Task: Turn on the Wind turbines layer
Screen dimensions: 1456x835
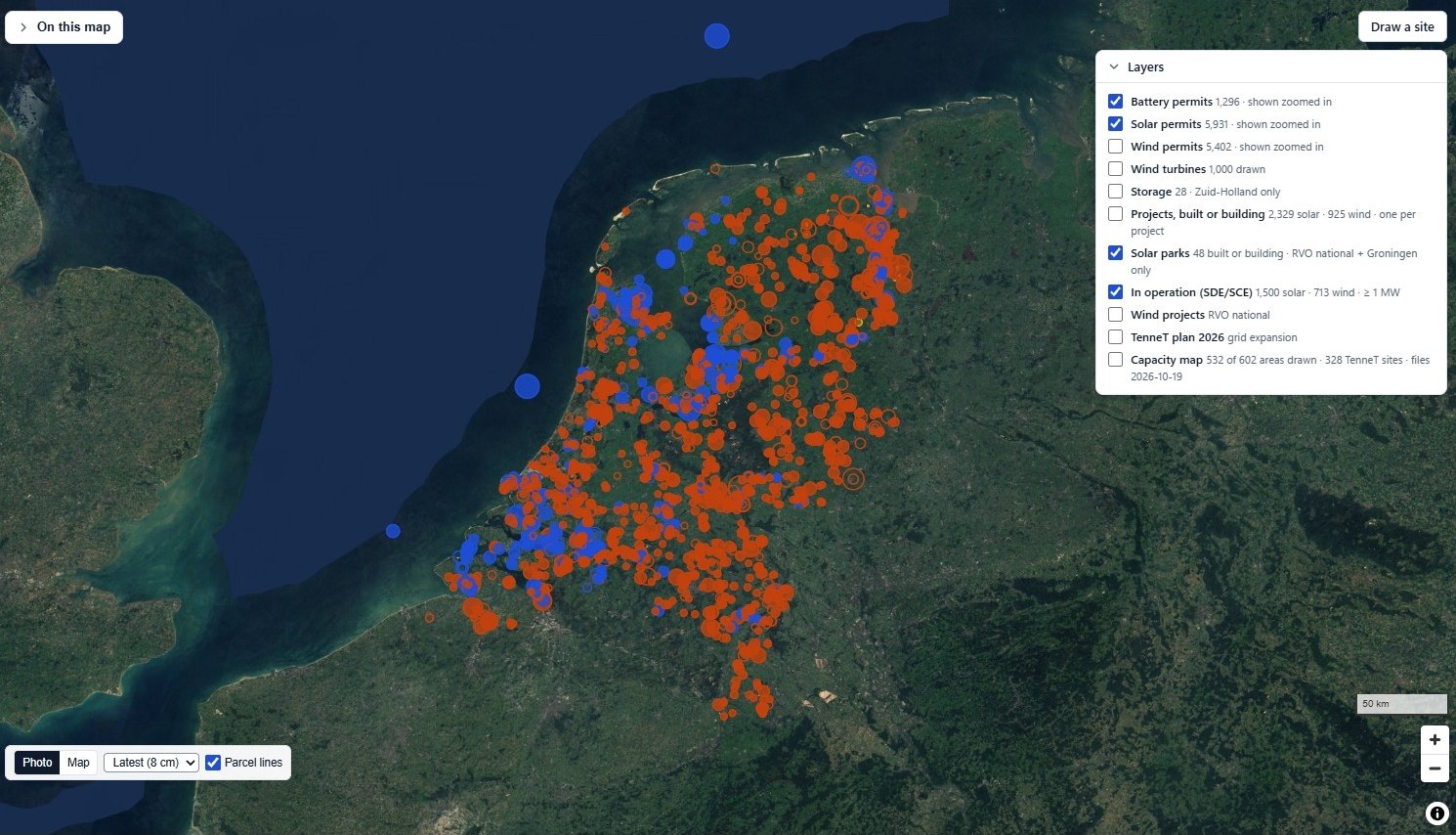Action: pyautogui.click(x=1115, y=169)
